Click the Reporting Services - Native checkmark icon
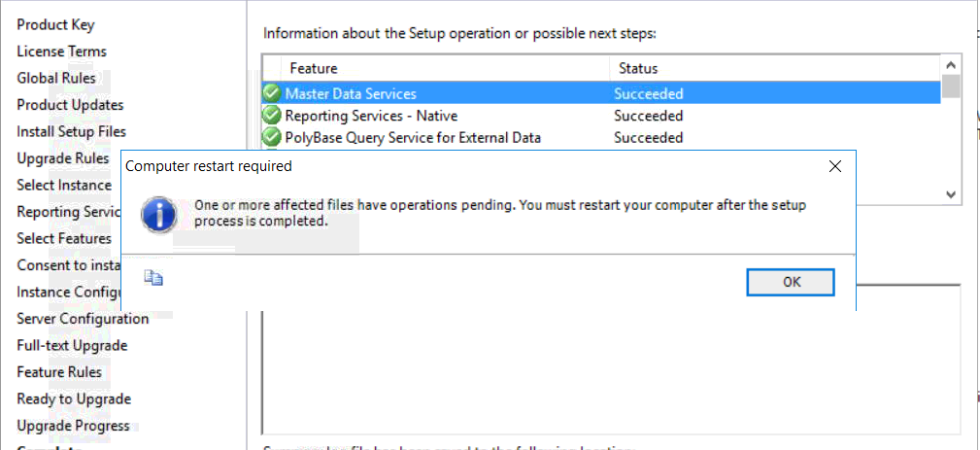 tap(271, 115)
